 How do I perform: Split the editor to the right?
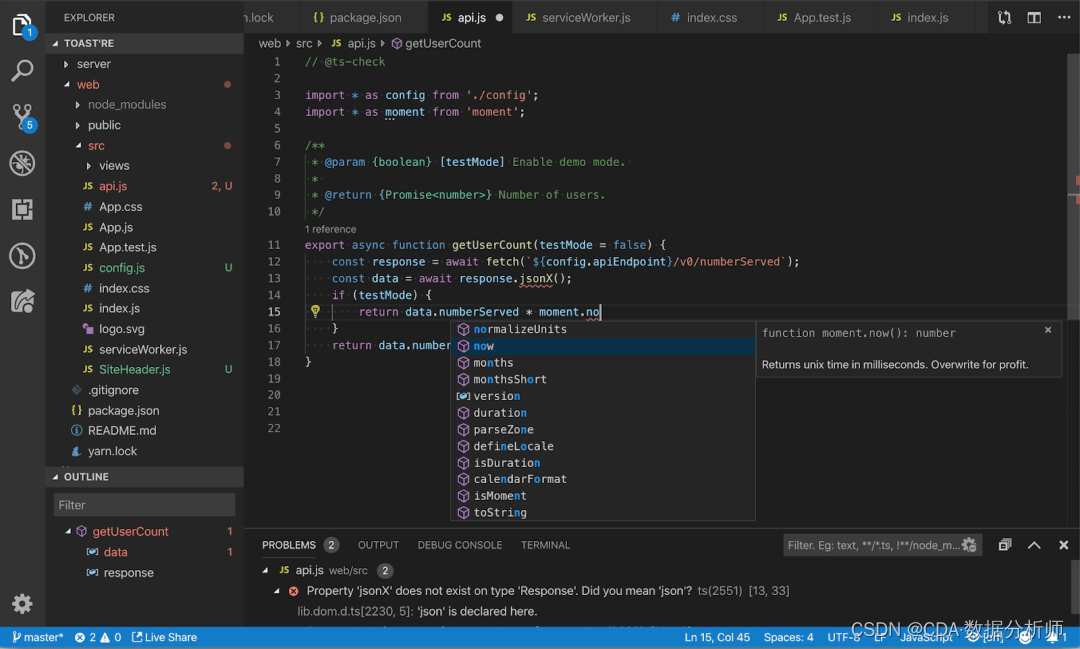pos(1034,17)
